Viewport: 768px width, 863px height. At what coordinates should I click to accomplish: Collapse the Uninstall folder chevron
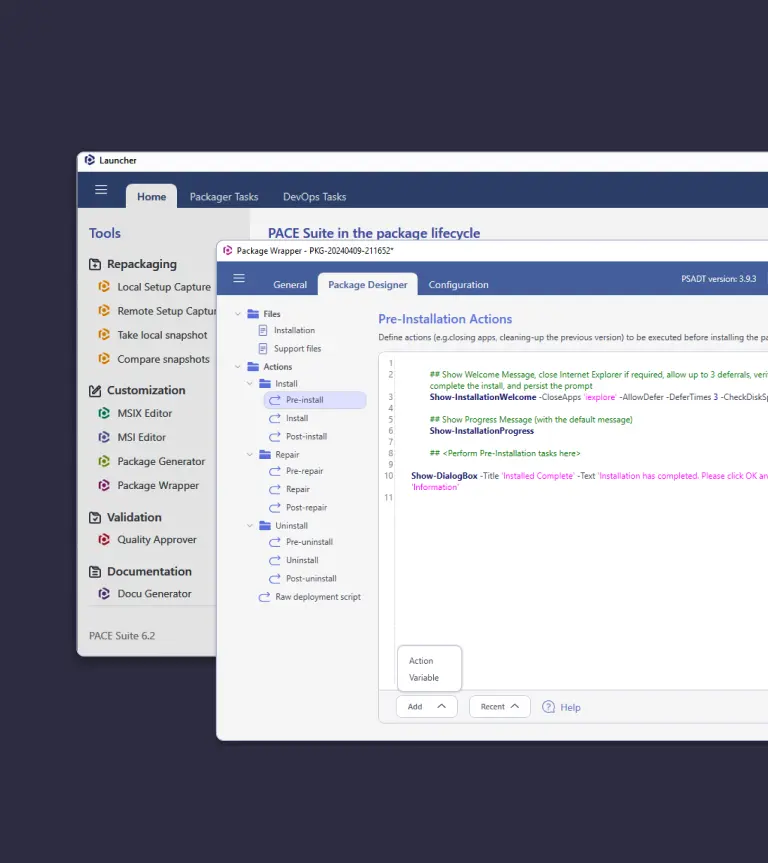(251, 526)
